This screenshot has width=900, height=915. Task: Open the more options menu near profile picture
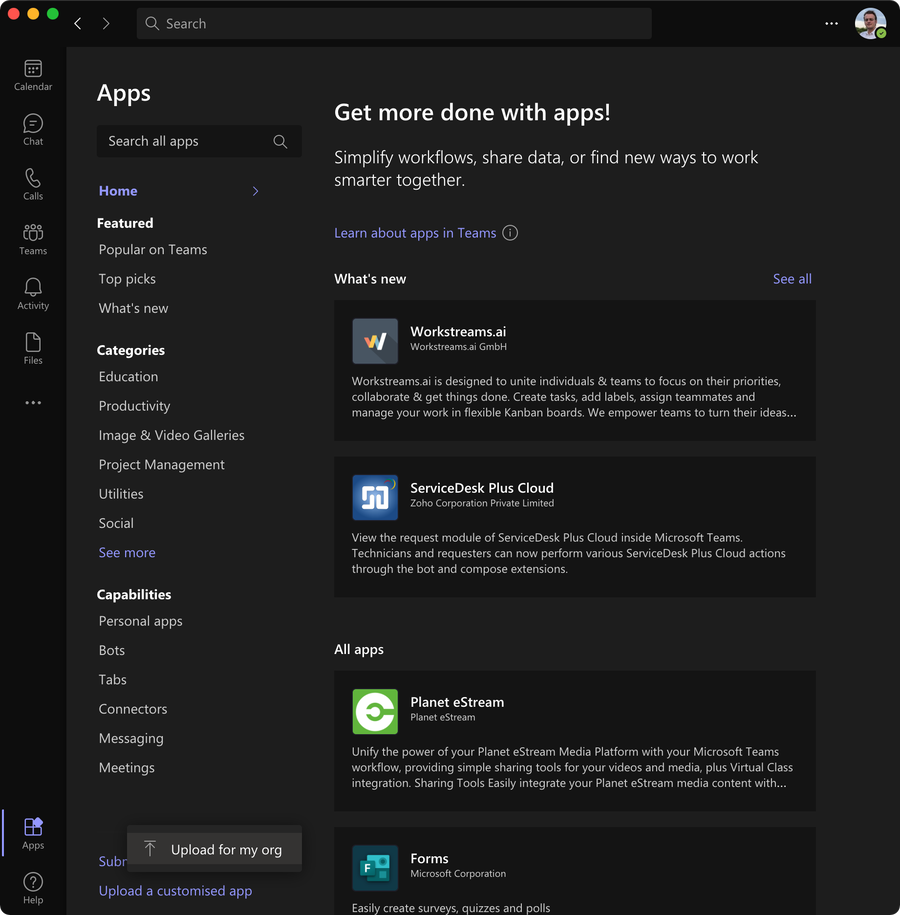(x=831, y=23)
